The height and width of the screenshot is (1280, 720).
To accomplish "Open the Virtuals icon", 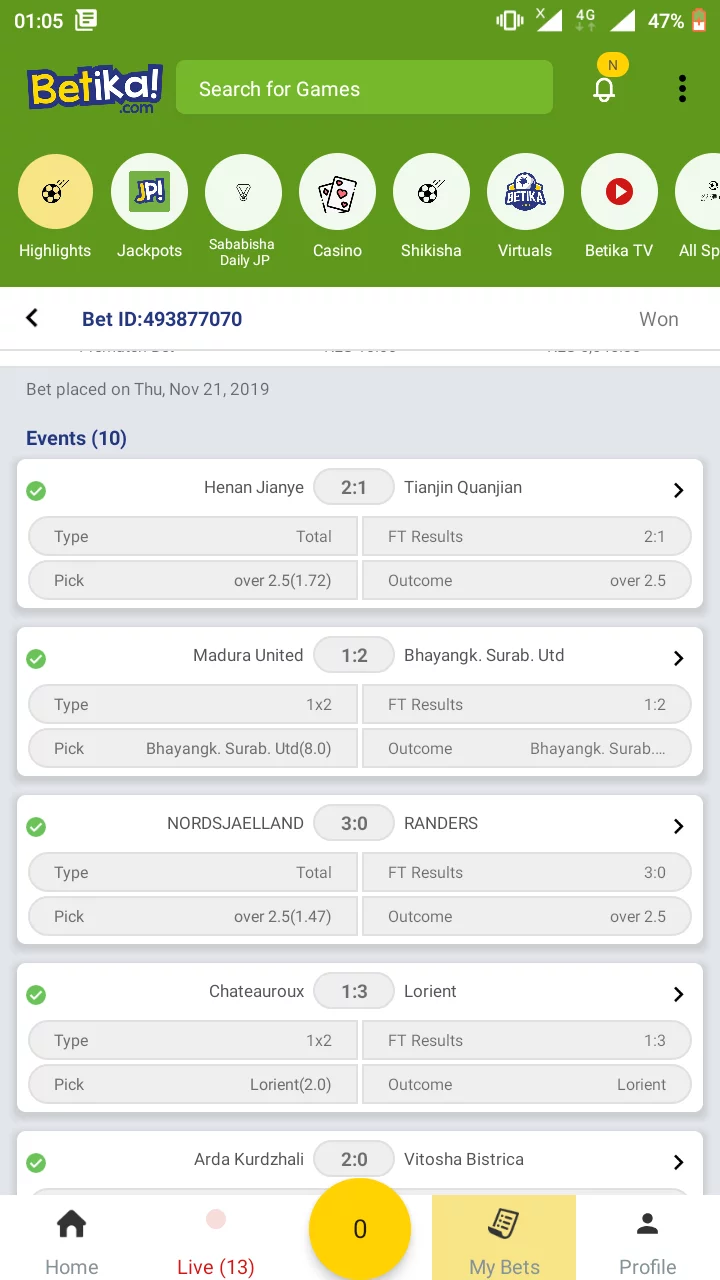I will coord(525,192).
